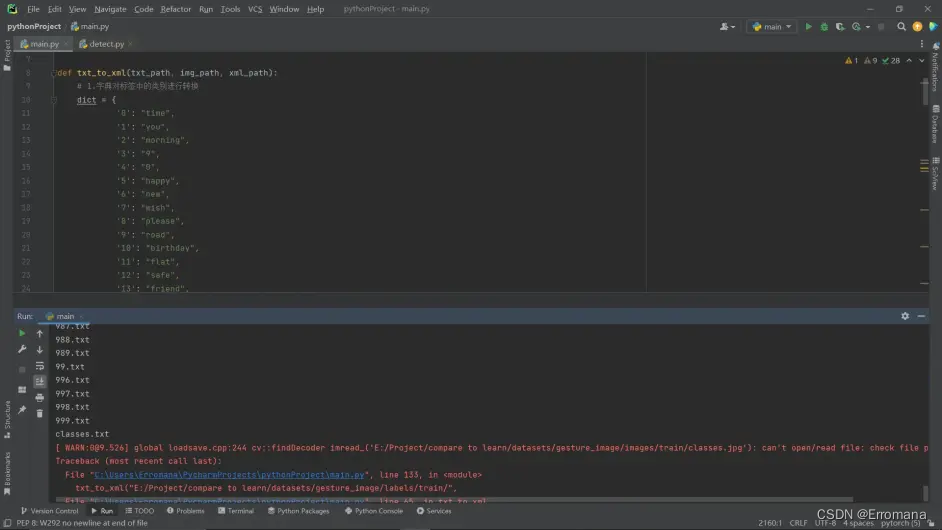Click pythonProject breadcrumb in navigation bar
Viewport: 942px width, 530px height.
tap(34, 26)
